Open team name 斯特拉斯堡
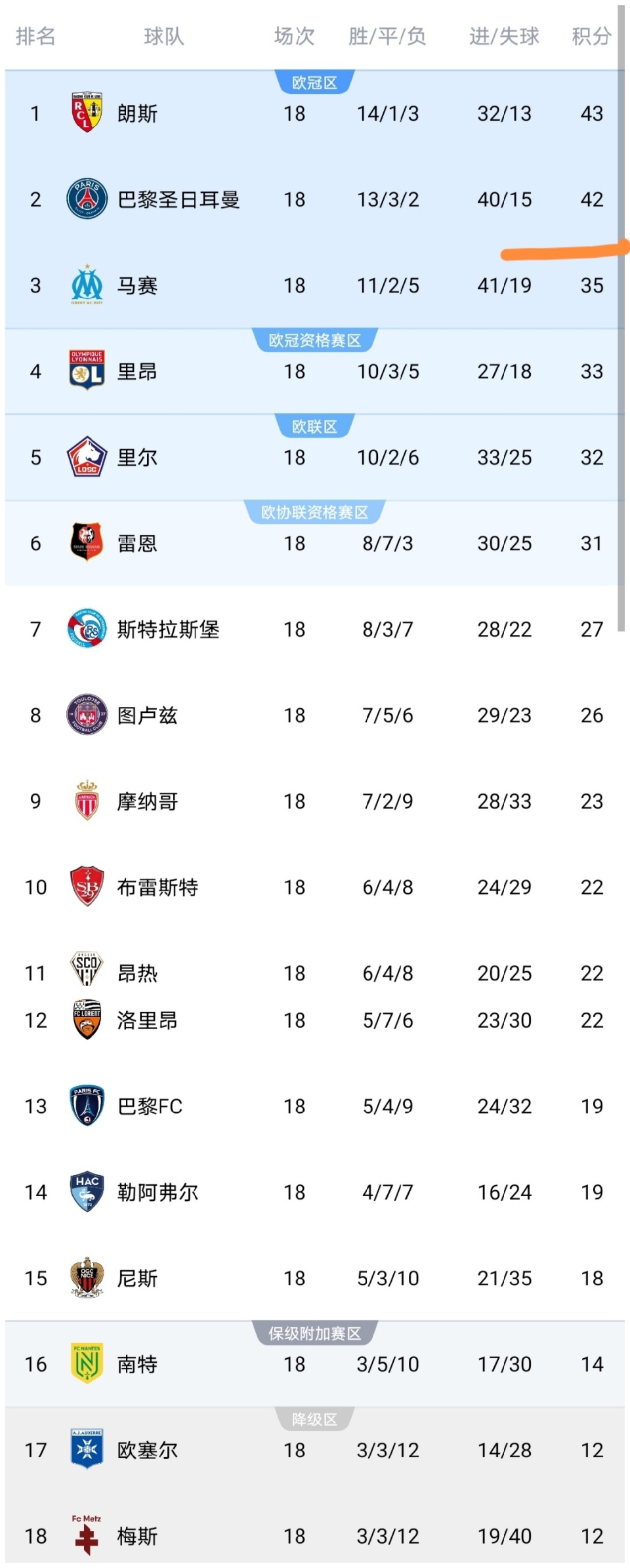 click(x=168, y=630)
